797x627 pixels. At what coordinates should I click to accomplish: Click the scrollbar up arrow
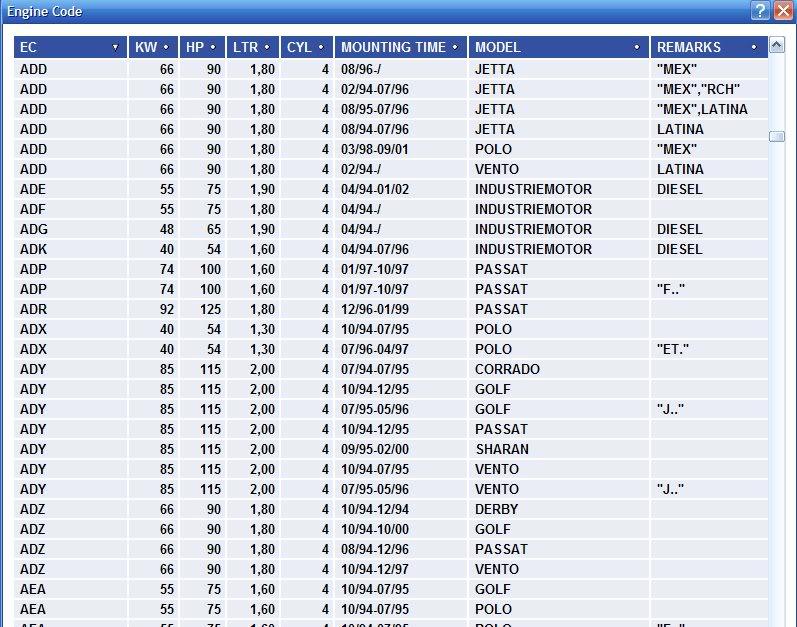pyautogui.click(x=777, y=45)
